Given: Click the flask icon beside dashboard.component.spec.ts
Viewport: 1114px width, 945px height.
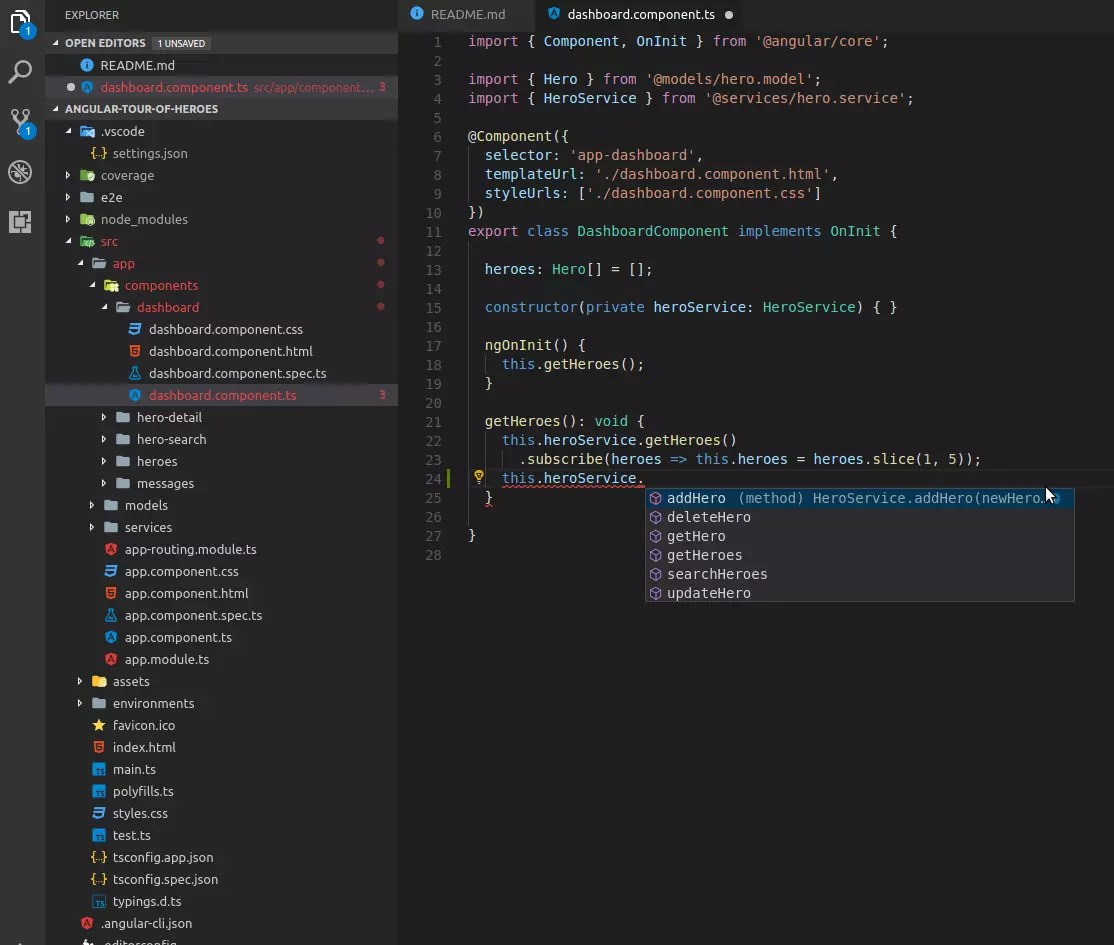Looking at the screenshot, I should pyautogui.click(x=135, y=373).
